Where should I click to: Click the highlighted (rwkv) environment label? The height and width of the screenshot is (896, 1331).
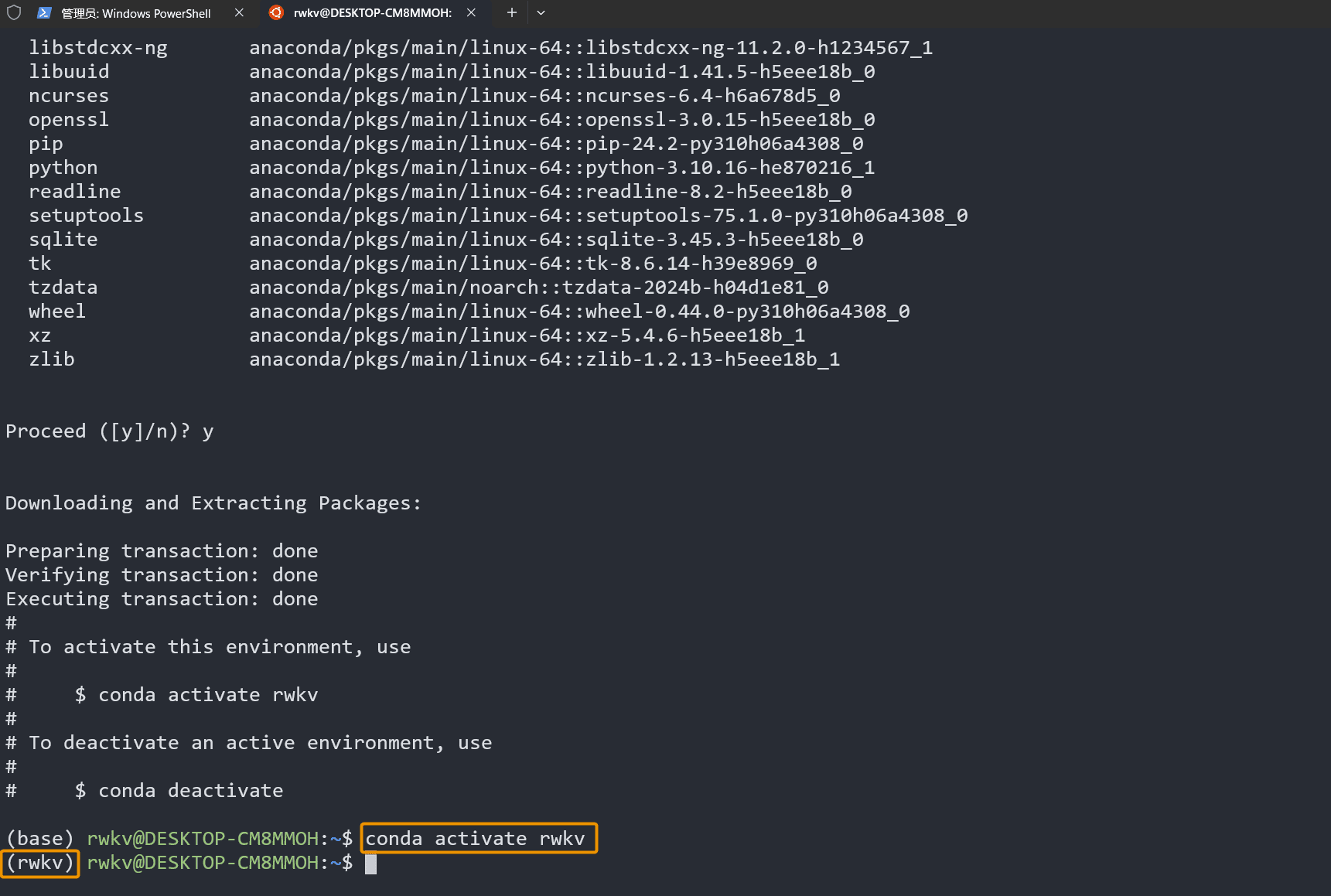40,863
